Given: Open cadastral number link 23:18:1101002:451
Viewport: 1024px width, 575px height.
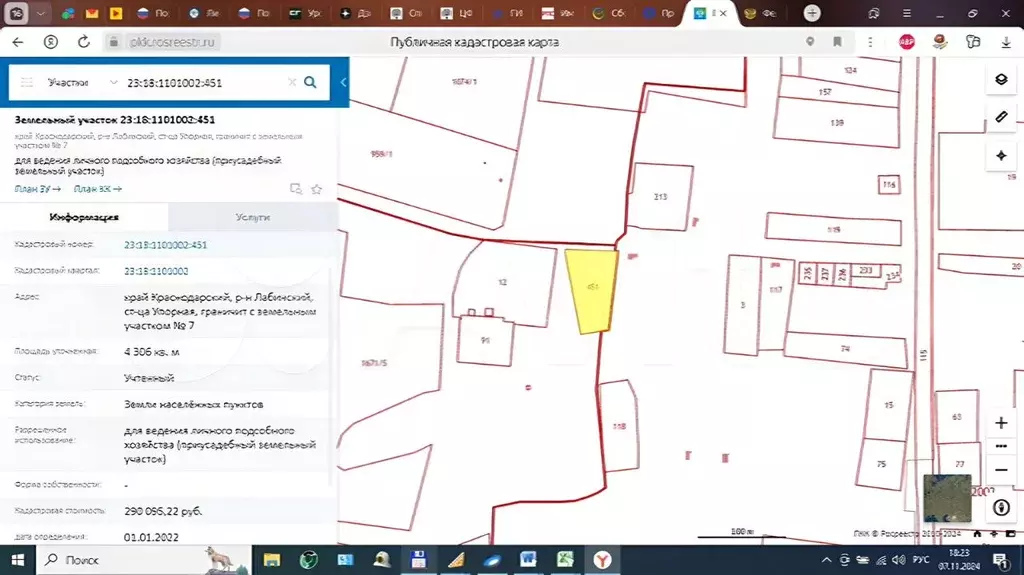Looking at the screenshot, I should [165, 245].
